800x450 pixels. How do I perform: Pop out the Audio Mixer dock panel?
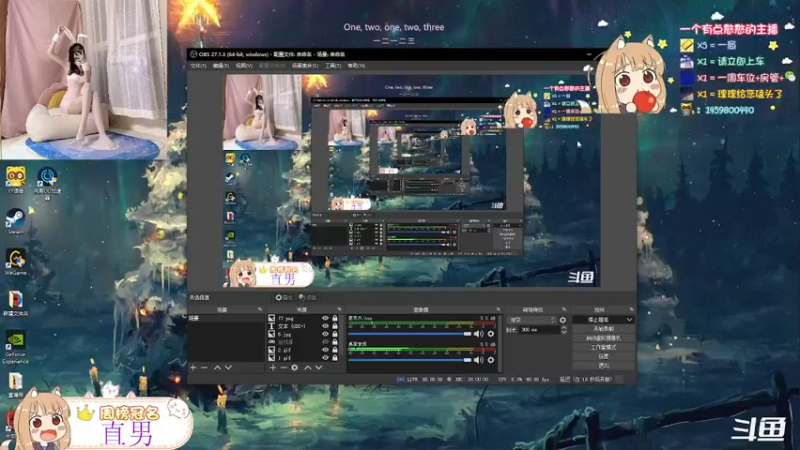[x=498, y=310]
